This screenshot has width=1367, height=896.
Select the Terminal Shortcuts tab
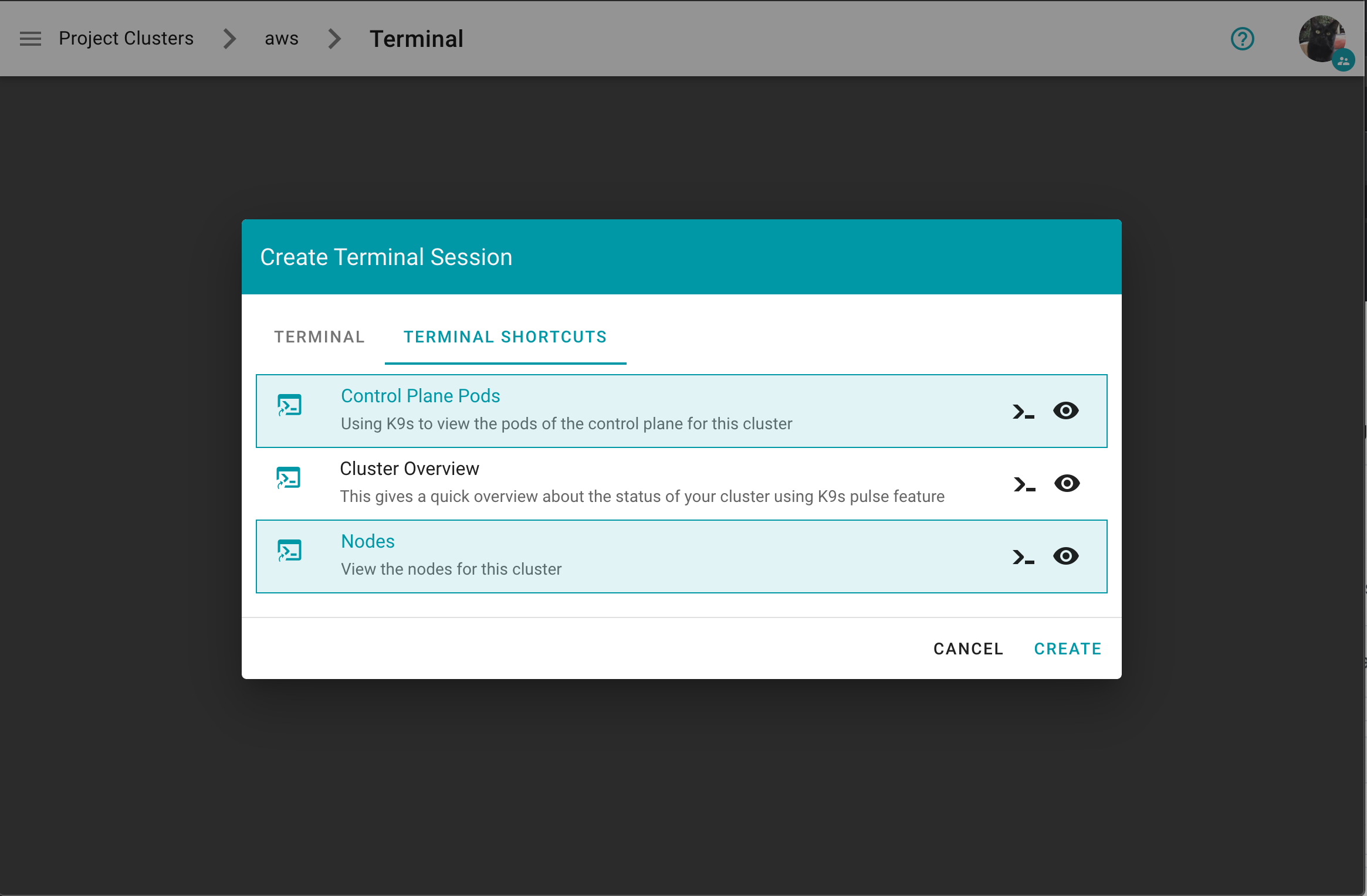[505, 337]
